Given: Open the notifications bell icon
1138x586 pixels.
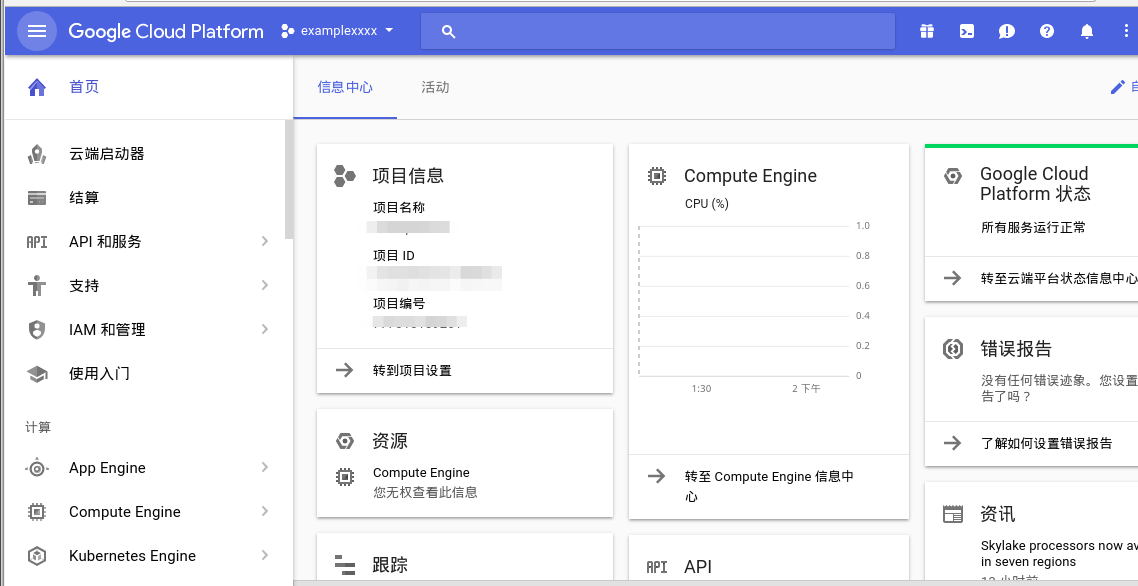Looking at the screenshot, I should coord(1086,31).
